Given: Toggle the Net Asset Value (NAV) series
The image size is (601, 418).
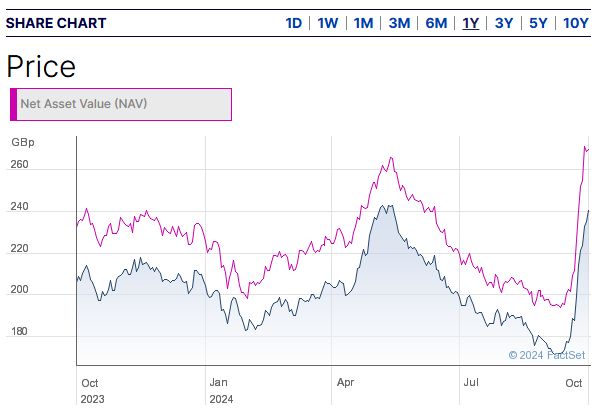Looking at the screenshot, I should 121,104.
